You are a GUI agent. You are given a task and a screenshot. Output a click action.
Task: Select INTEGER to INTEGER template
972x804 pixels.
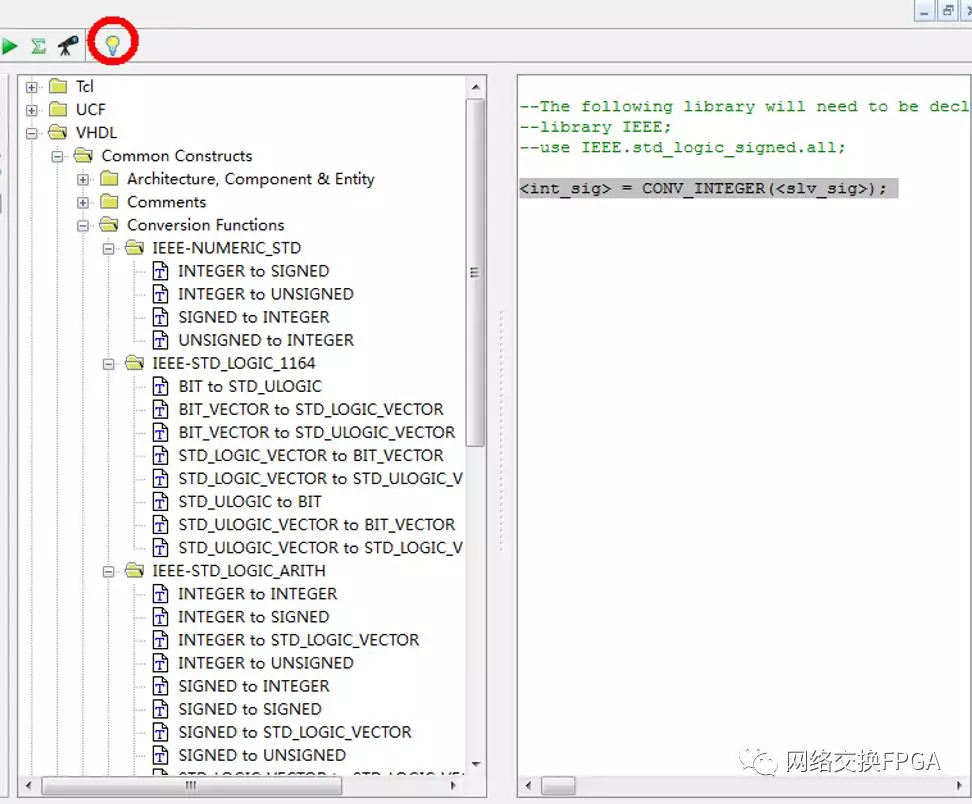(257, 594)
